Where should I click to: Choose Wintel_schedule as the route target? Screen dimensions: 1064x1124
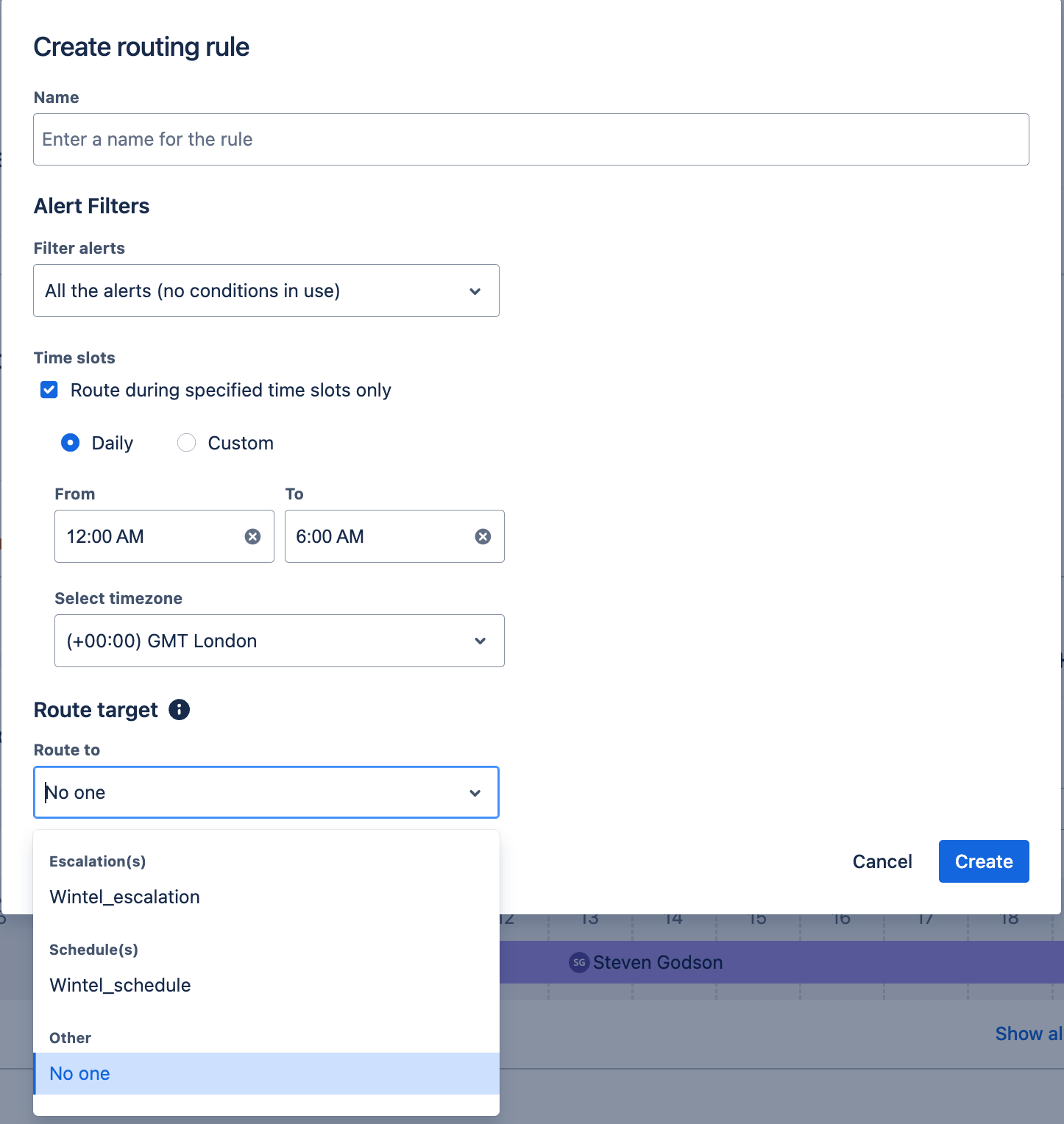(120, 985)
